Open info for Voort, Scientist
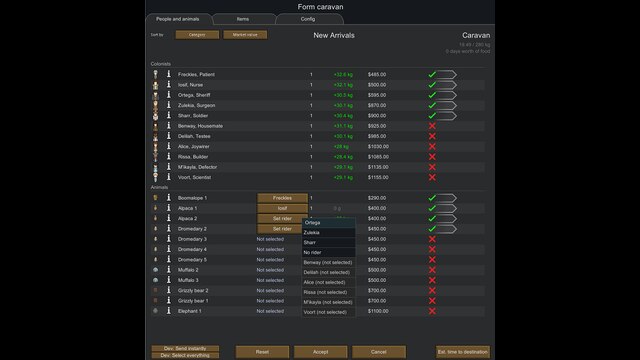Screen dimensions: 640x360 (x=169, y=177)
